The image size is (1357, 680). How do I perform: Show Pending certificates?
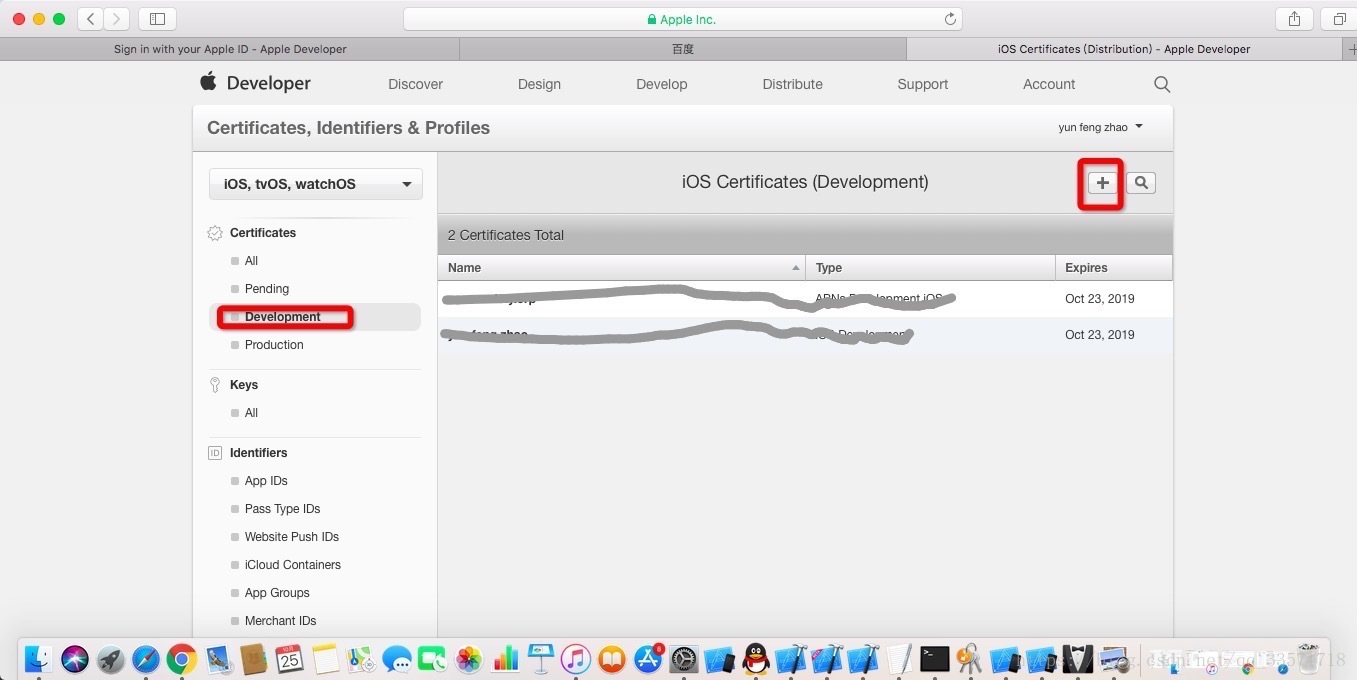coord(266,289)
